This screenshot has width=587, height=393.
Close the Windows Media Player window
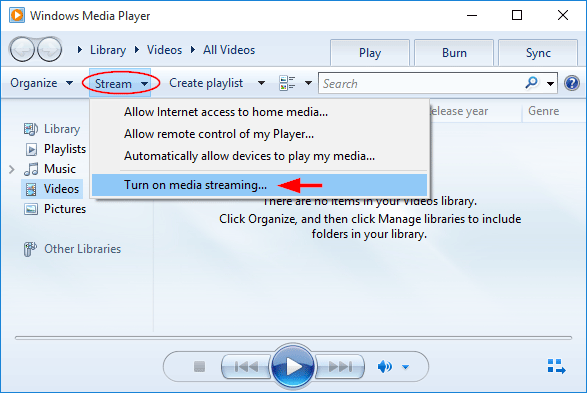(x=563, y=15)
